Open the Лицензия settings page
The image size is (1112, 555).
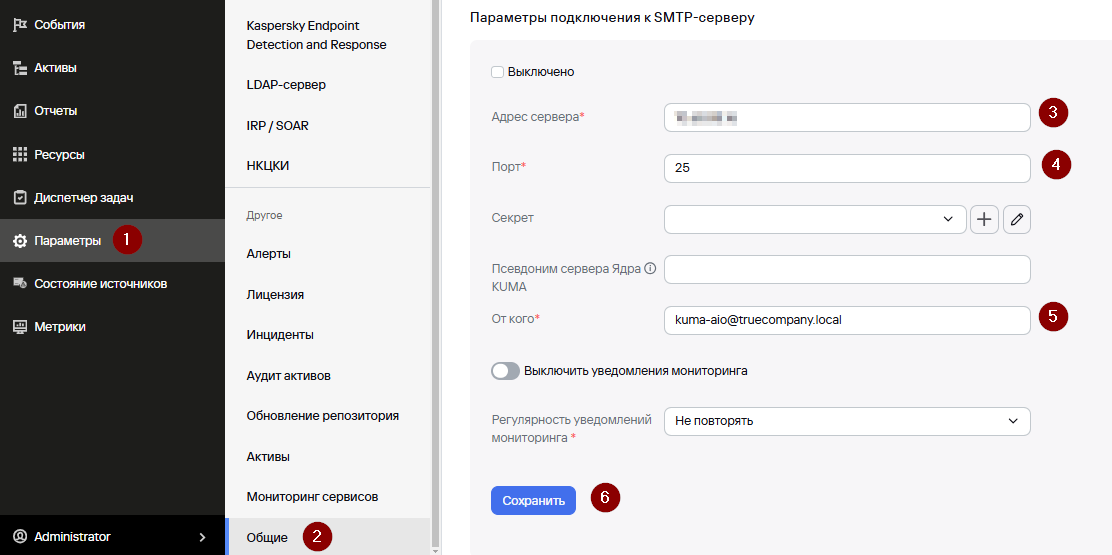pyautogui.click(x=275, y=294)
